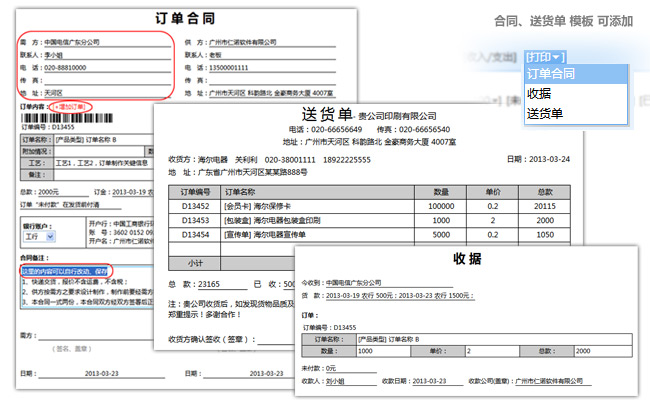The image size is (650, 401).
Task: Click the total amount value 23165
Action: coord(209,284)
